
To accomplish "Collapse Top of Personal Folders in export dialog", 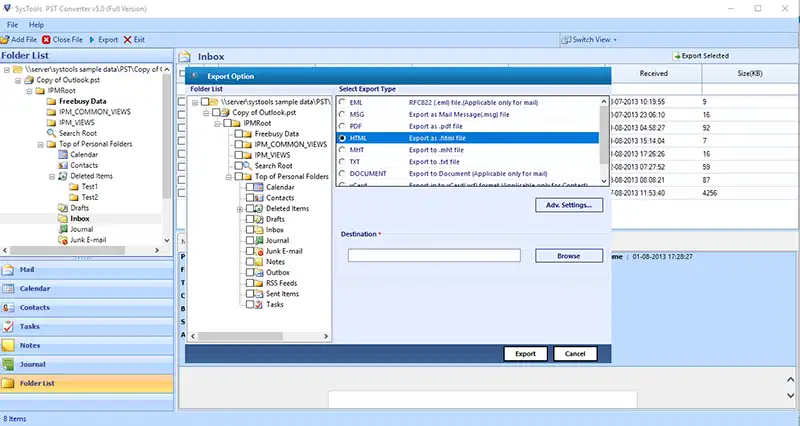I will point(229,177).
